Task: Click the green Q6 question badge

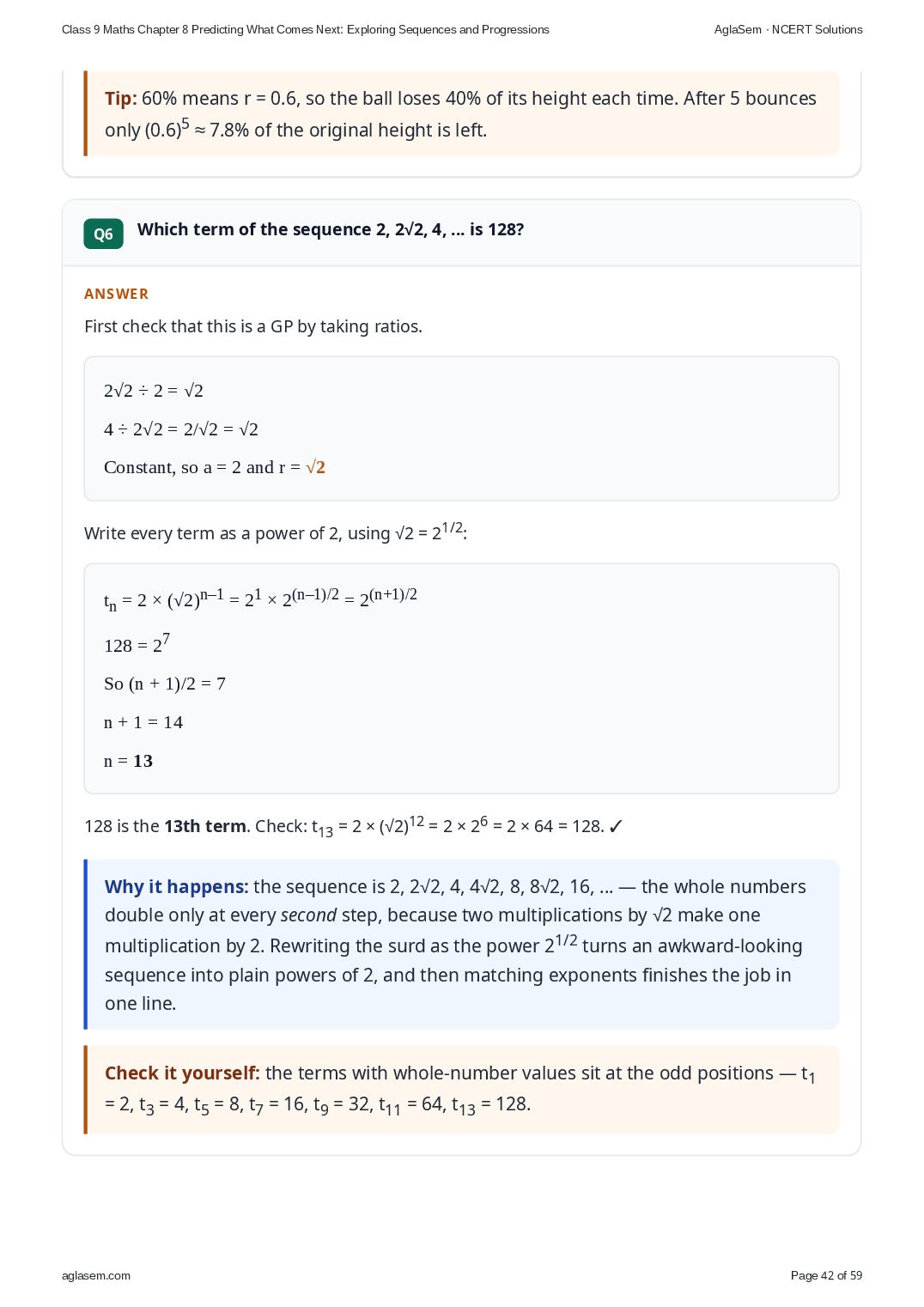Action: click(x=103, y=234)
